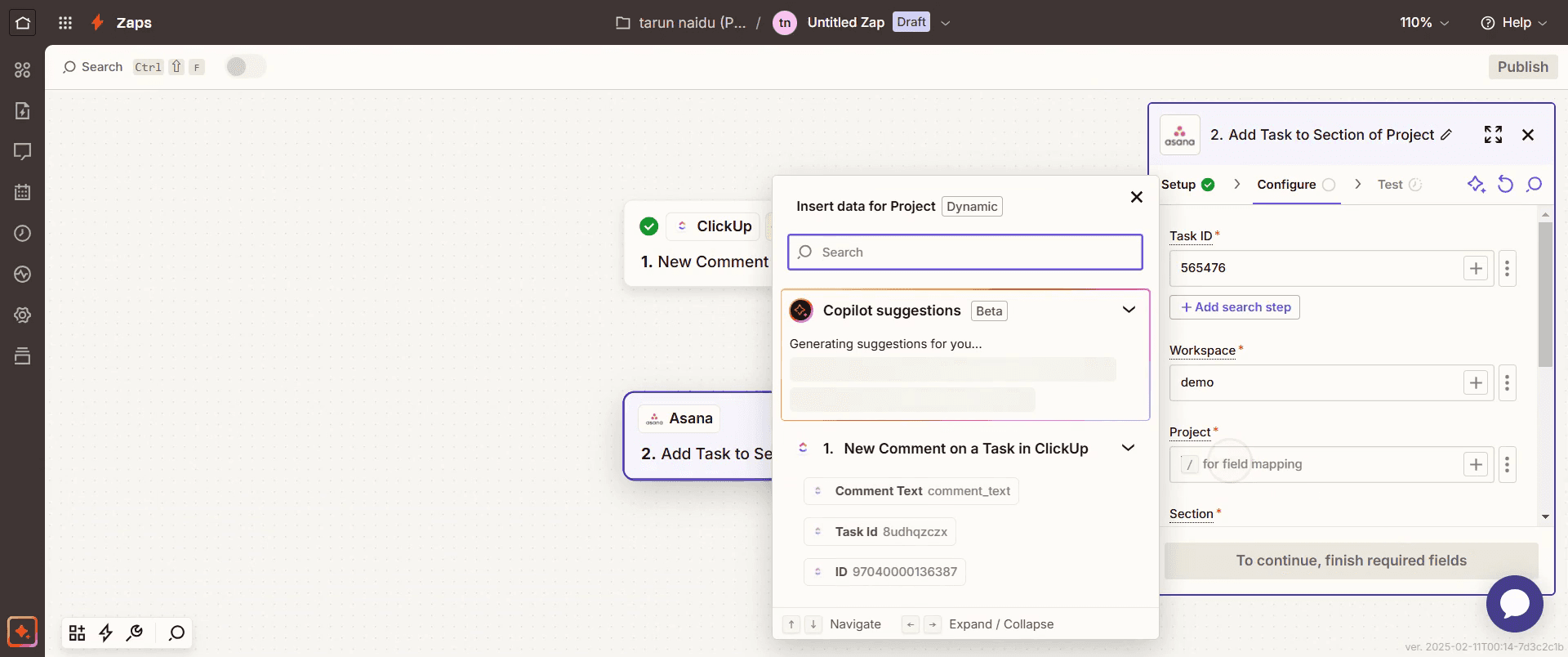Viewport: 1568px width, 657px height.
Task: Open the activity status sidebar icon
Action: (23, 275)
